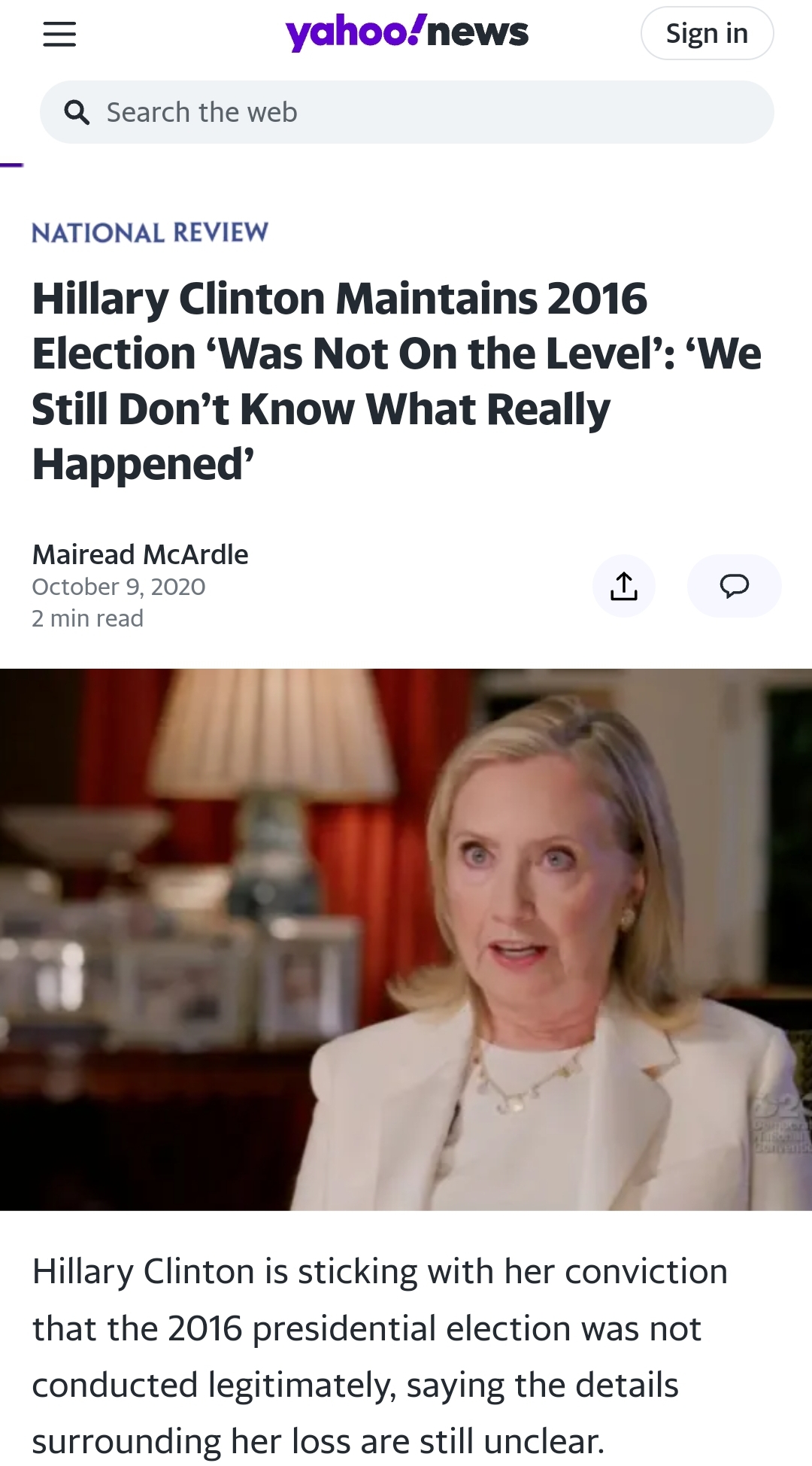Share the article with the upload-arrow icon
This screenshot has width=812, height=1466.
[624, 586]
